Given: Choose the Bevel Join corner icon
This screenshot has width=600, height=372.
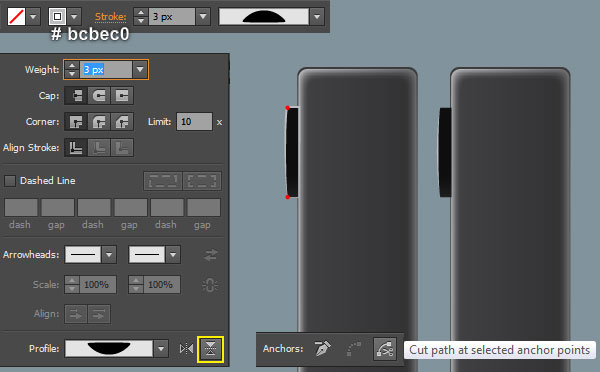Looking at the screenshot, I should tap(122, 122).
